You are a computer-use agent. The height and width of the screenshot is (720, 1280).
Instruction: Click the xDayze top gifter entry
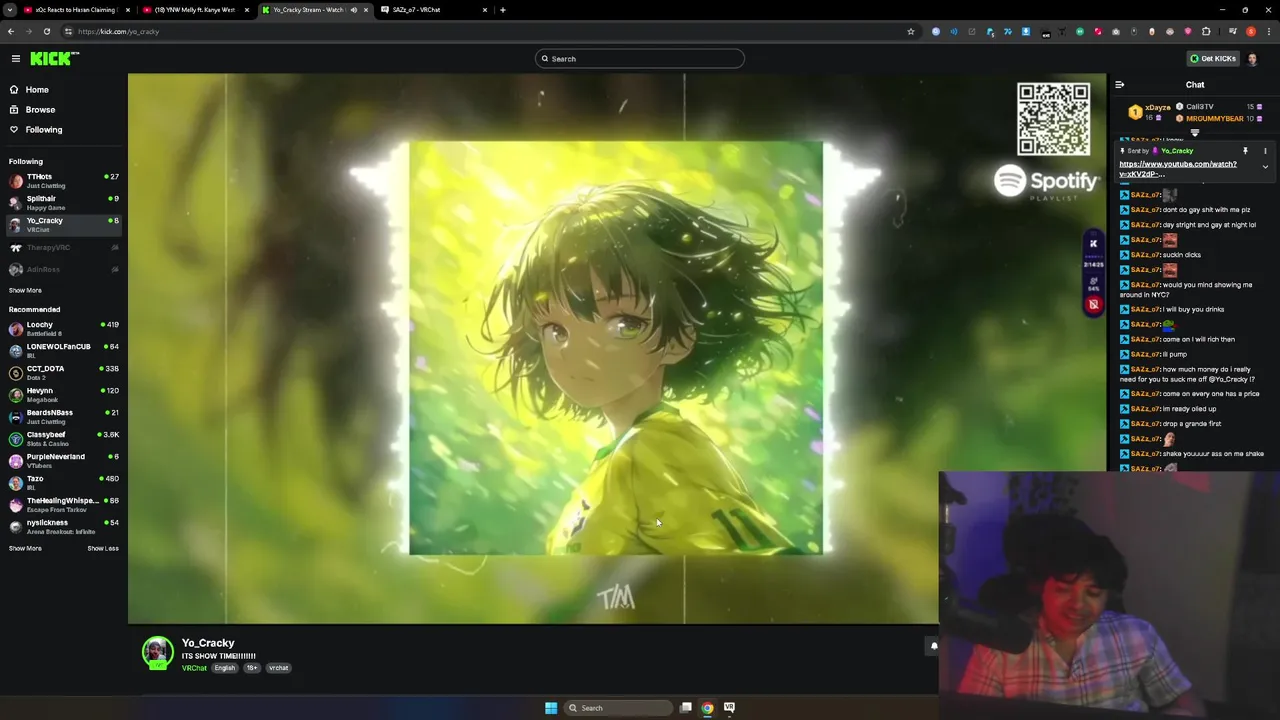point(1150,112)
